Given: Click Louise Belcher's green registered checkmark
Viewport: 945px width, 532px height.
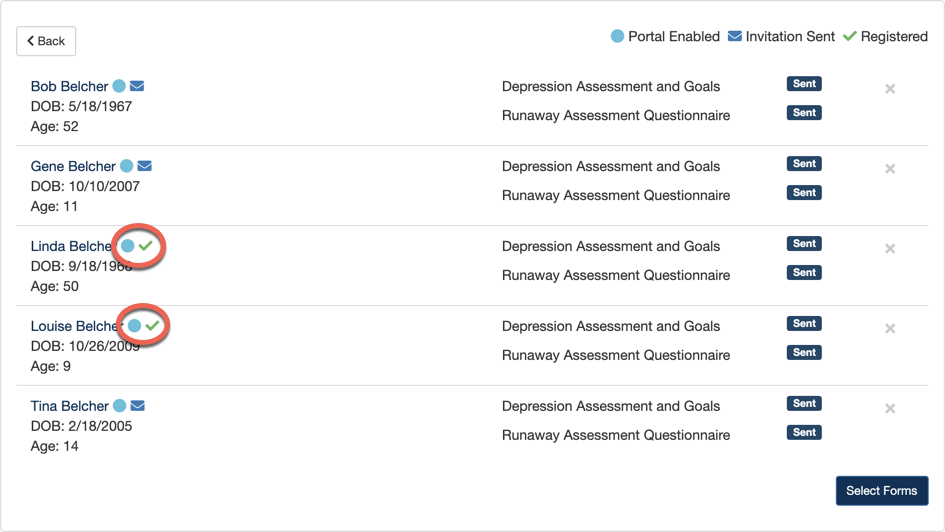Looking at the screenshot, I should [152, 326].
